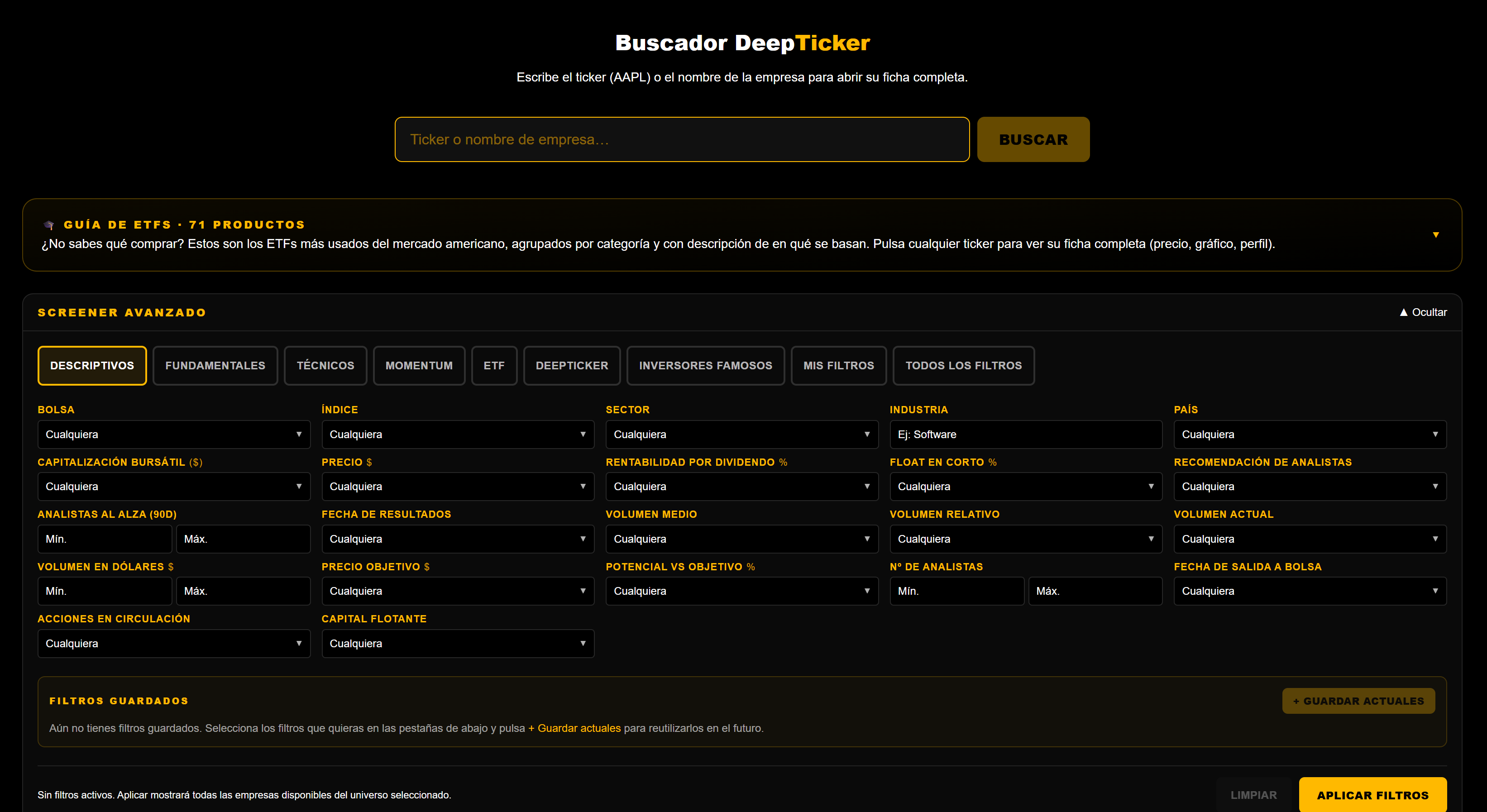Select the DeepTicker tab

[x=572, y=365]
